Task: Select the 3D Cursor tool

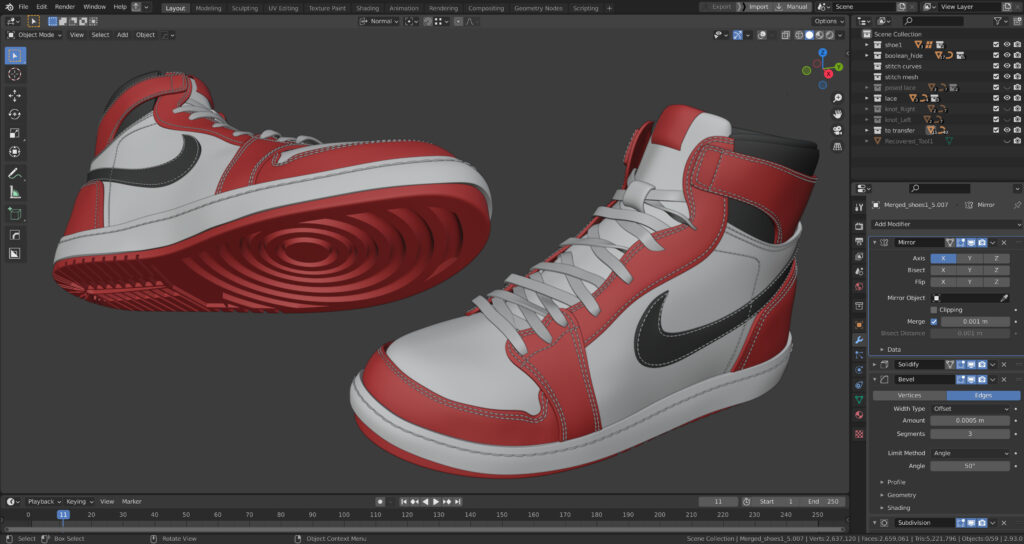Action: 14,74
